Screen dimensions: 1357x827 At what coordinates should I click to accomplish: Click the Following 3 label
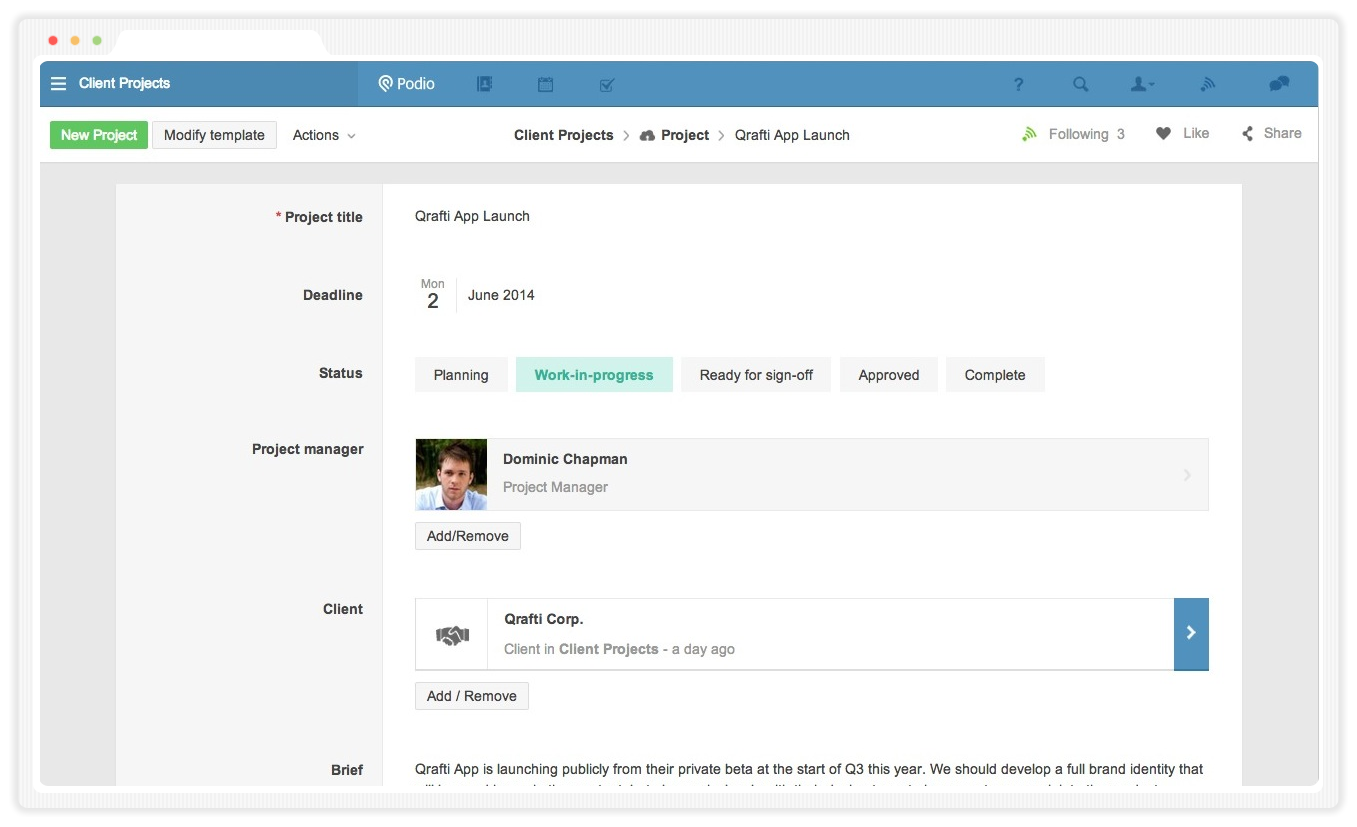point(1087,134)
